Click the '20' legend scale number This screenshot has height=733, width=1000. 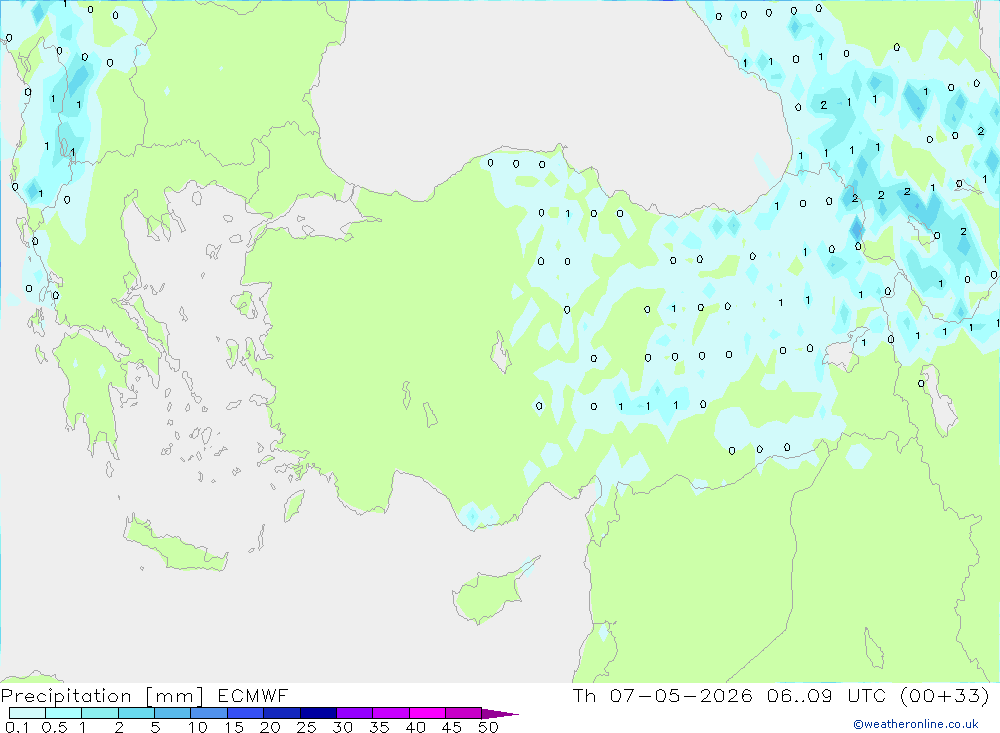pos(270,727)
